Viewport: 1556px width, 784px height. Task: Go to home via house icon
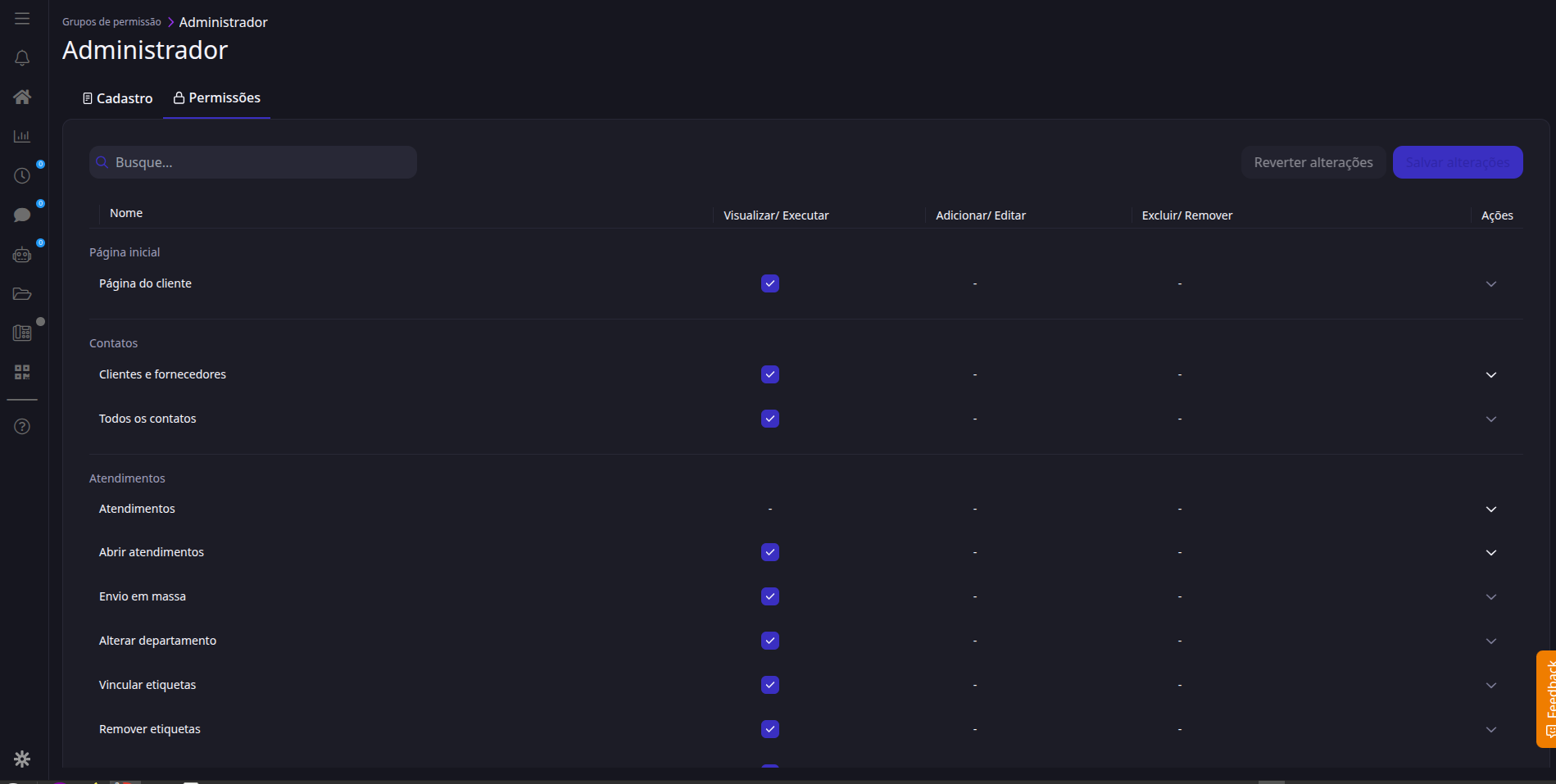pos(22,97)
